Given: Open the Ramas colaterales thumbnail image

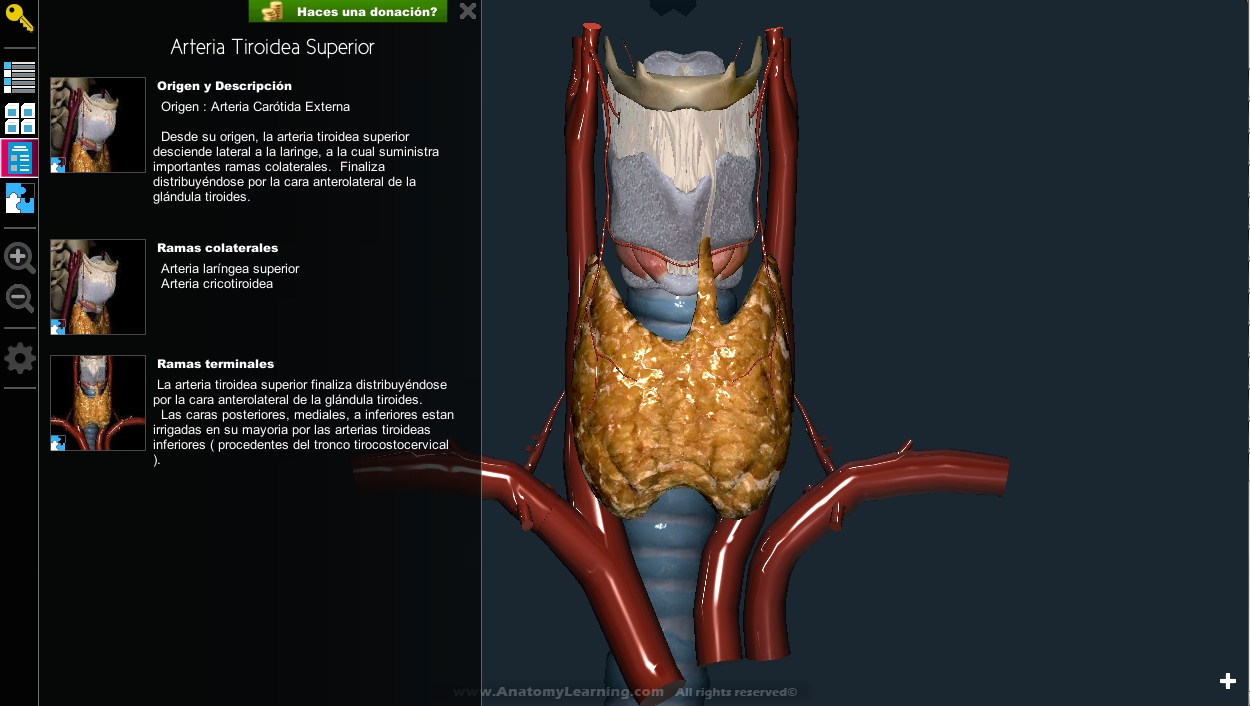Looking at the screenshot, I should 98,287.
